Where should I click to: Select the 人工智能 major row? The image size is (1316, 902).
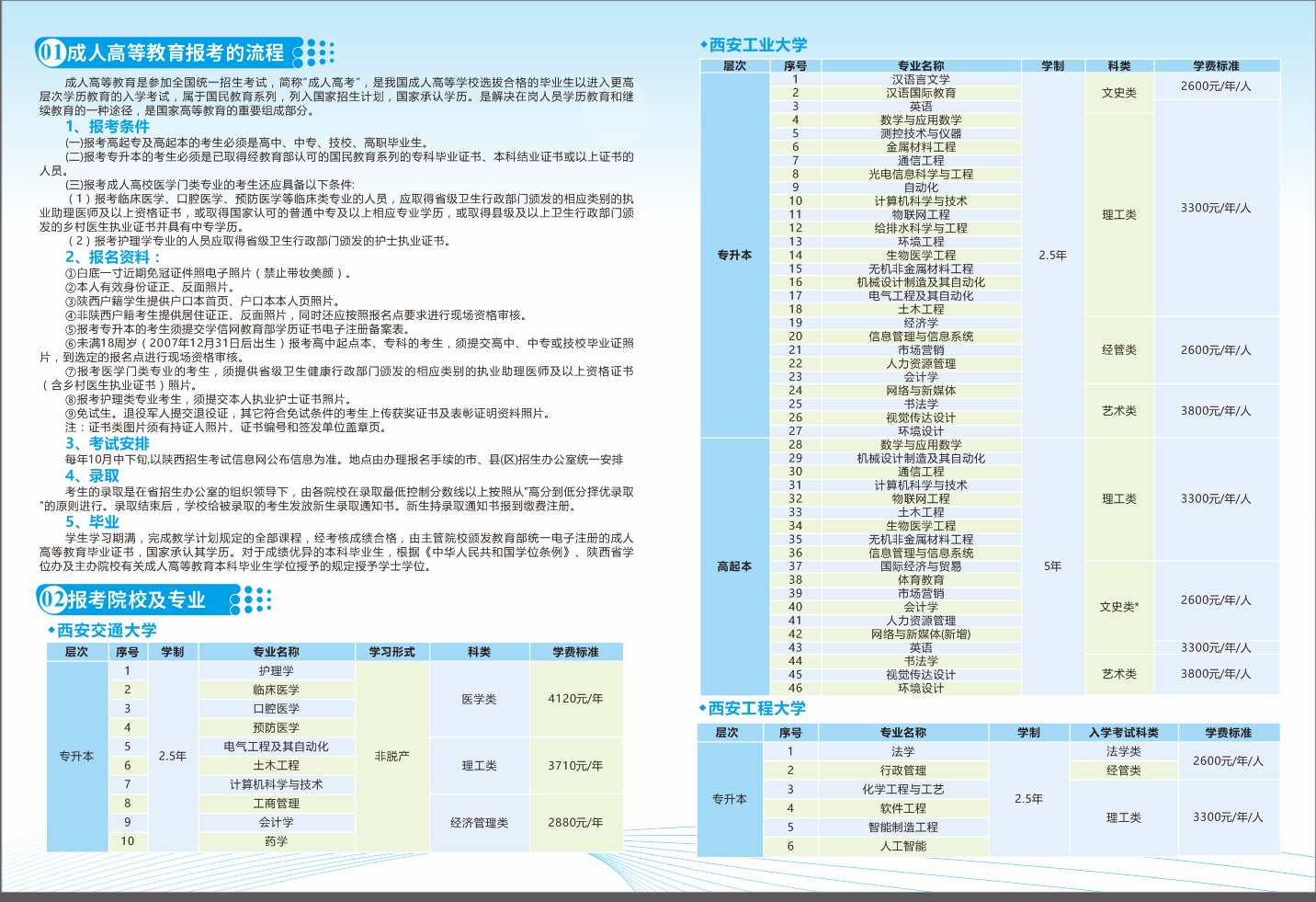click(902, 846)
